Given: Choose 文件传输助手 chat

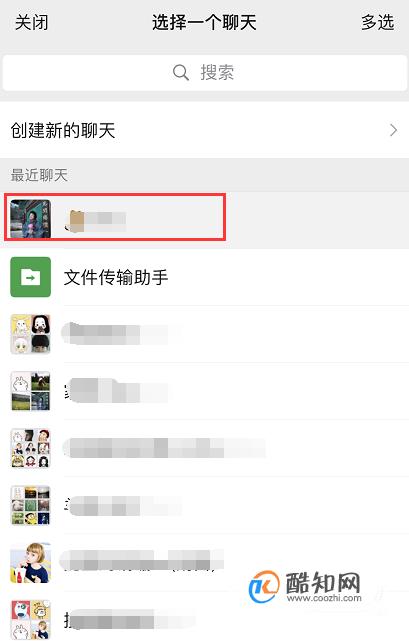Looking at the screenshot, I should point(204,277).
